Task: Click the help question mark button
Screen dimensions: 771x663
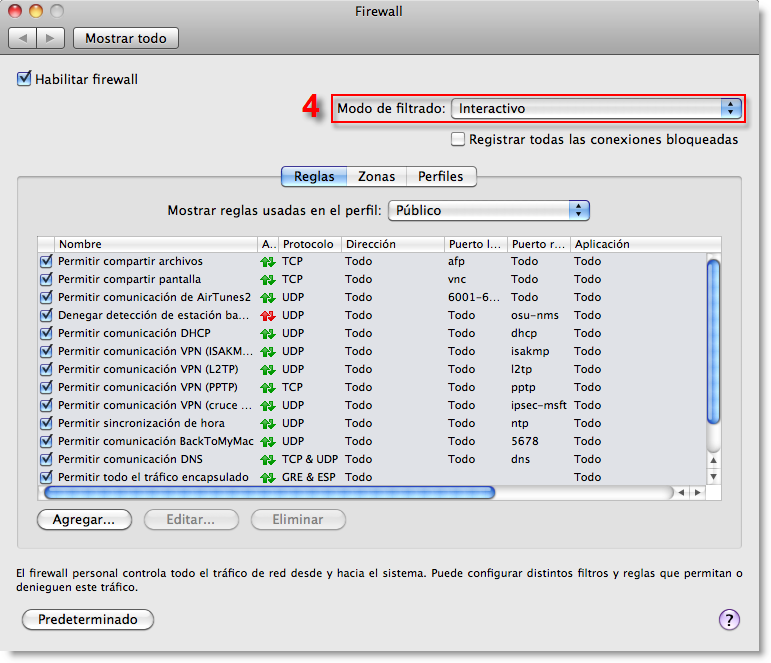Action: pyautogui.click(x=729, y=619)
